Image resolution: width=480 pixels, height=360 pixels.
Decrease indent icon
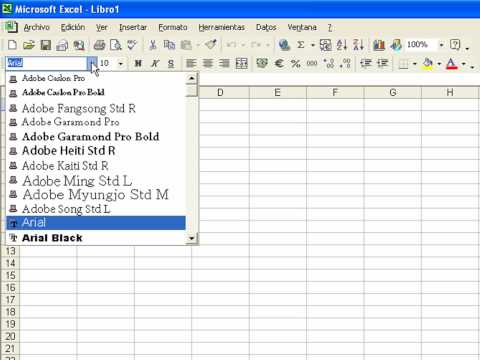pos(366,63)
